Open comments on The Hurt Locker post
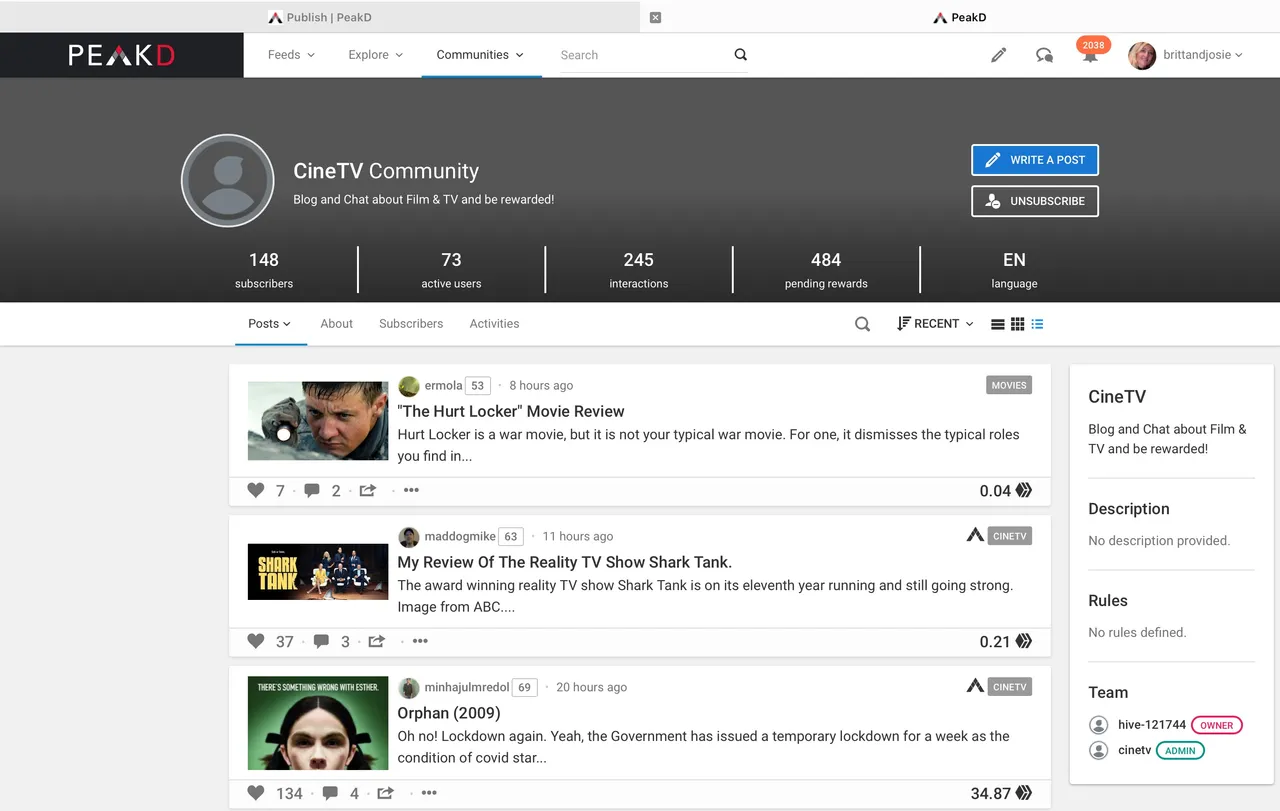Image resolution: width=1280 pixels, height=811 pixels. click(x=312, y=490)
